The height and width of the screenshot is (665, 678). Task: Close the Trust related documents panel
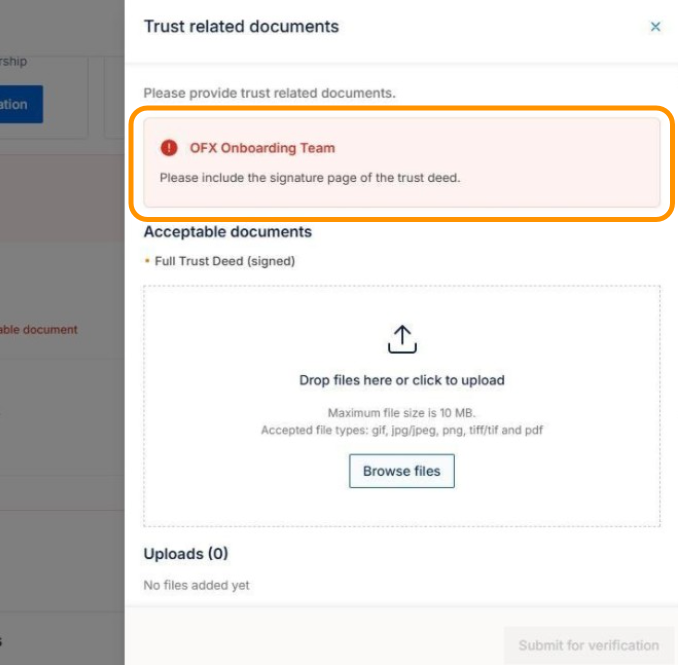click(x=655, y=27)
